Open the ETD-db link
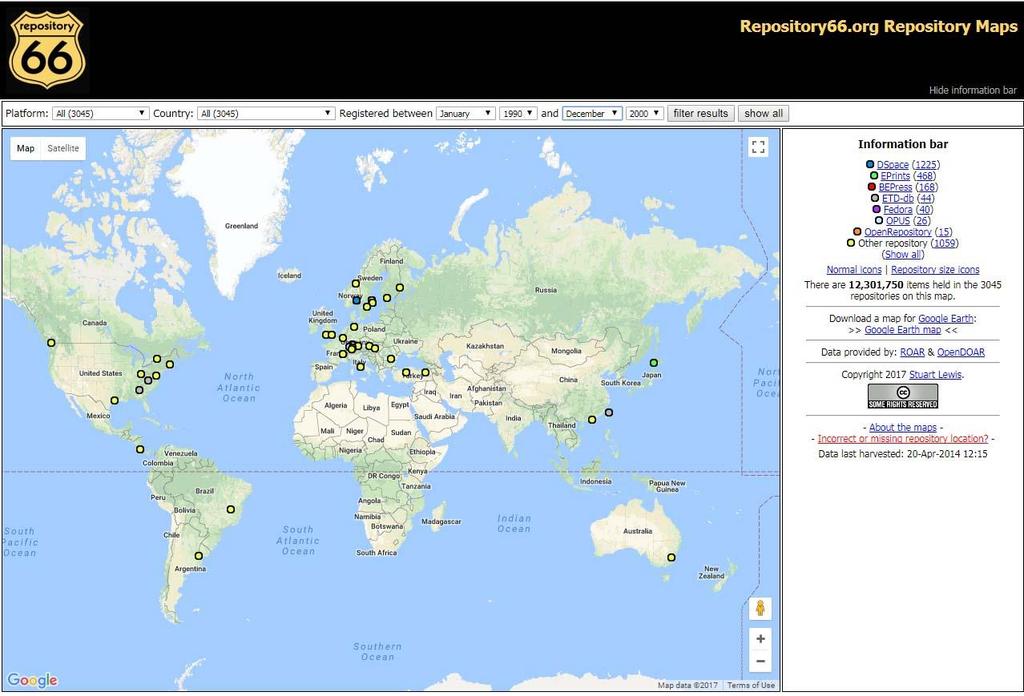This screenshot has height=696, width=1024. pos(897,198)
